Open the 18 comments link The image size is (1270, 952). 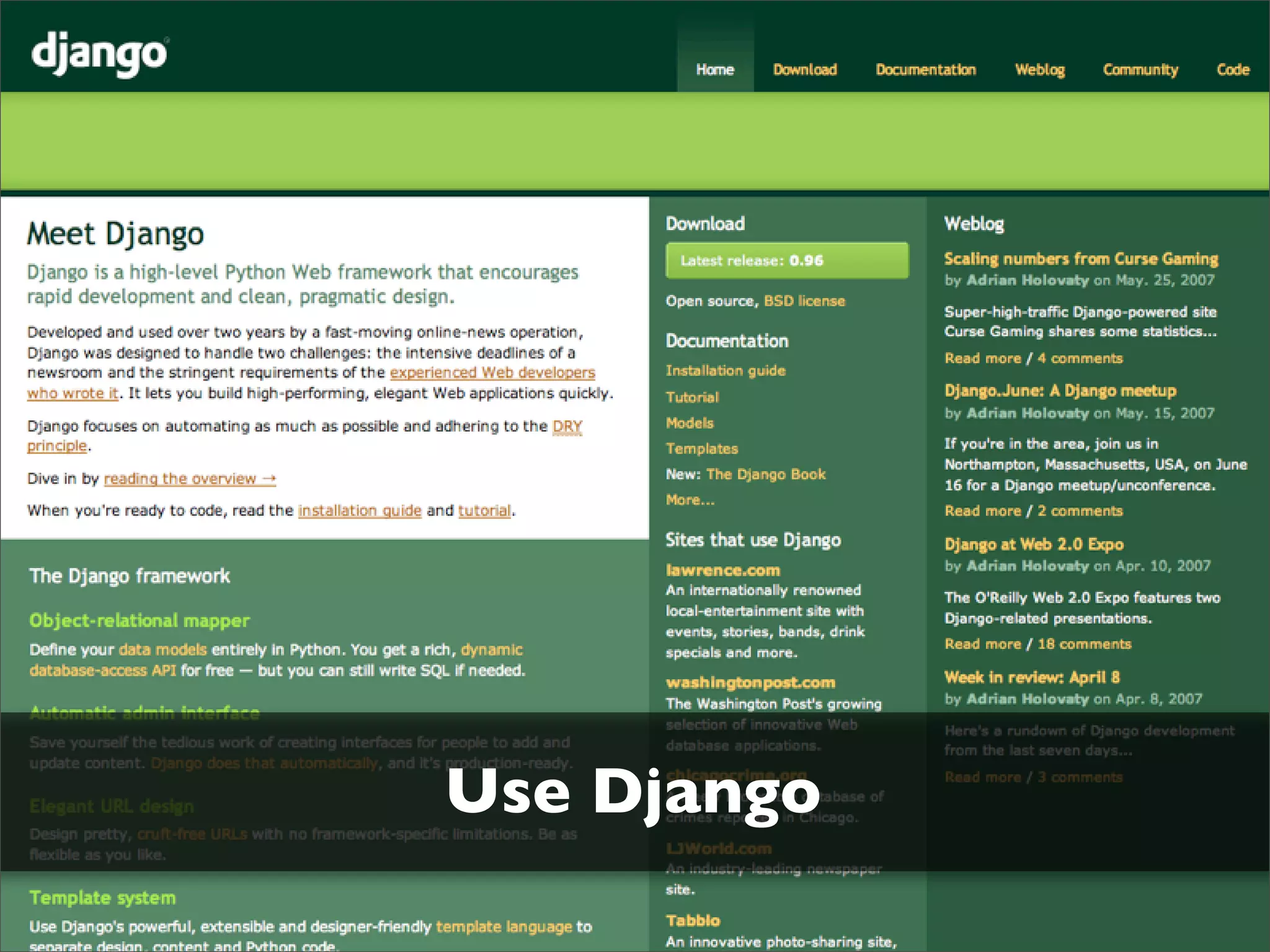1084,644
